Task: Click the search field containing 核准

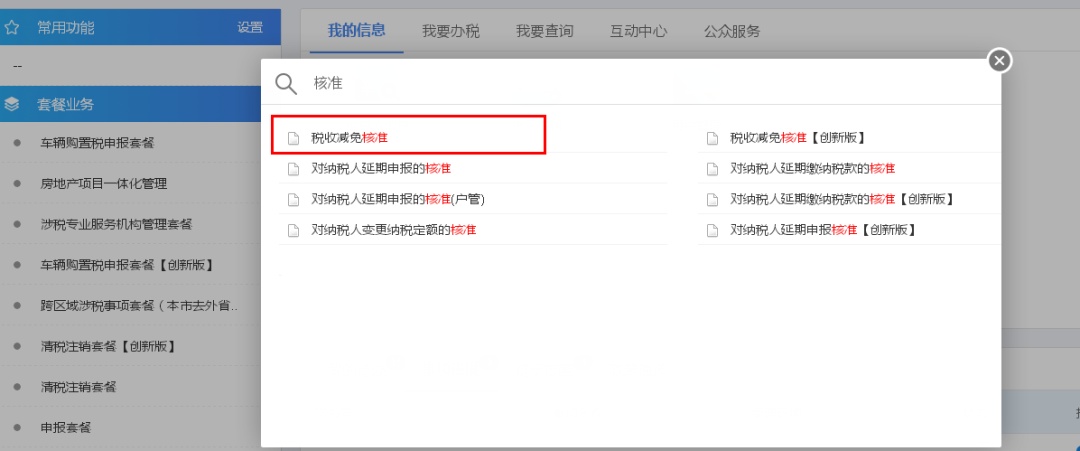Action: (631, 83)
